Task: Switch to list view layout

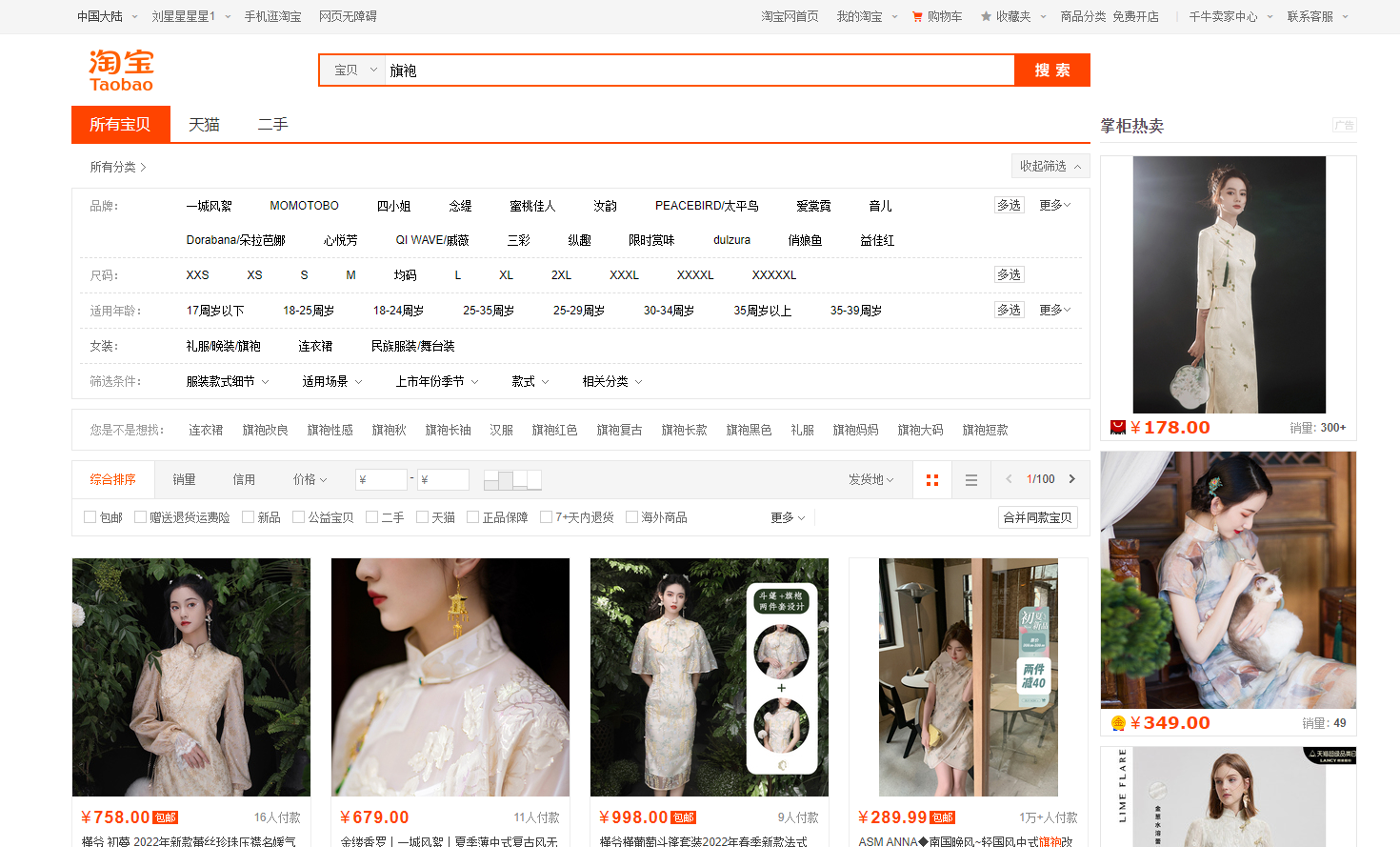Action: point(971,480)
